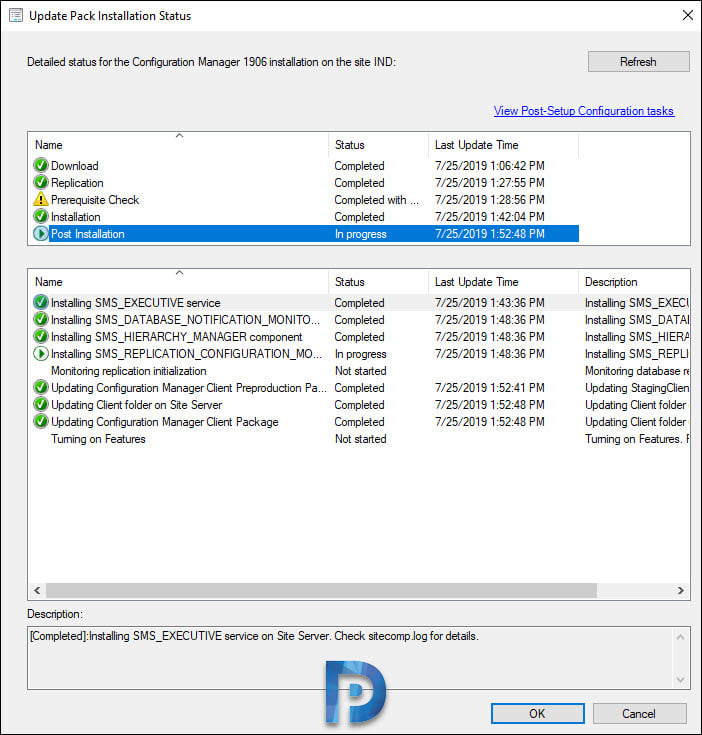Viewport: 702px width, 735px height.
Task: Select the Replication row text
Action: (x=77, y=182)
